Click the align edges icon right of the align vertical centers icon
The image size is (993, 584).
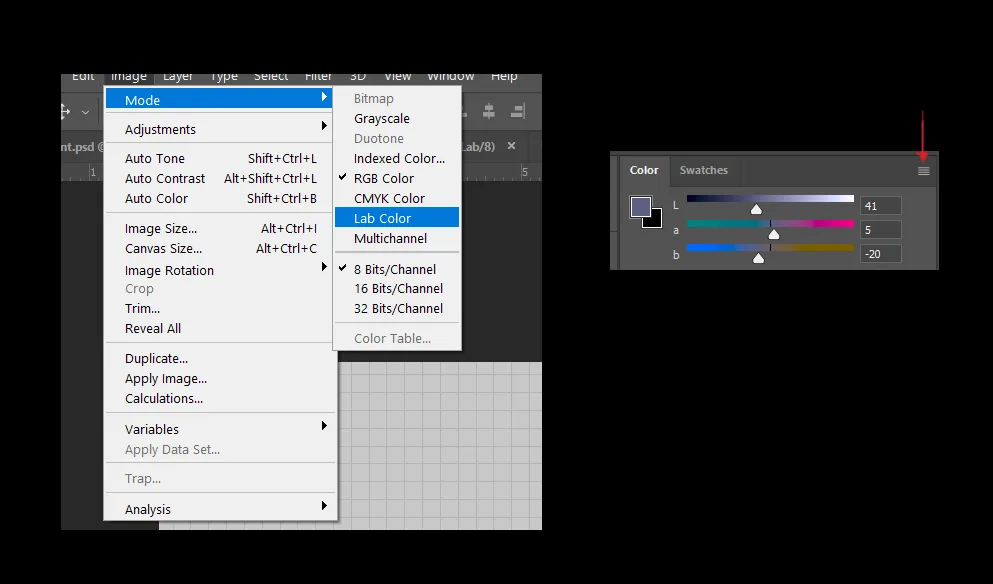point(517,111)
